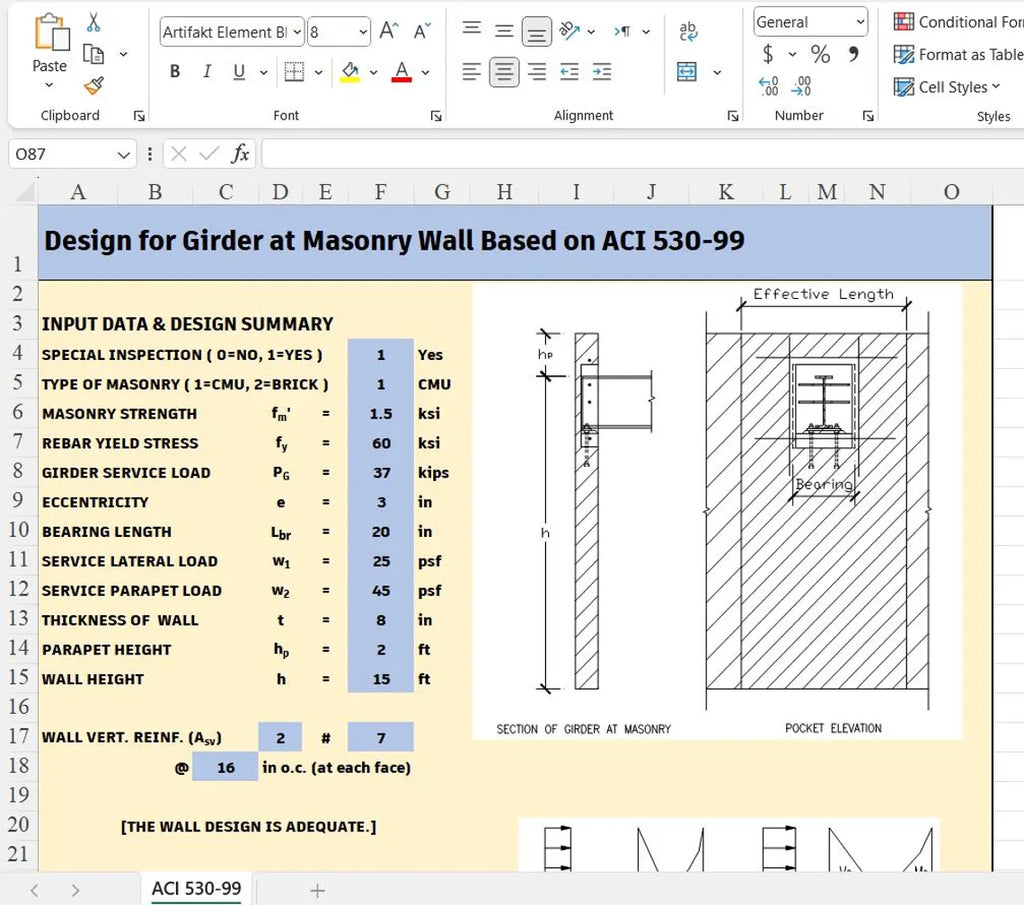
Task: Apply accounting dollar number format
Action: pos(768,54)
